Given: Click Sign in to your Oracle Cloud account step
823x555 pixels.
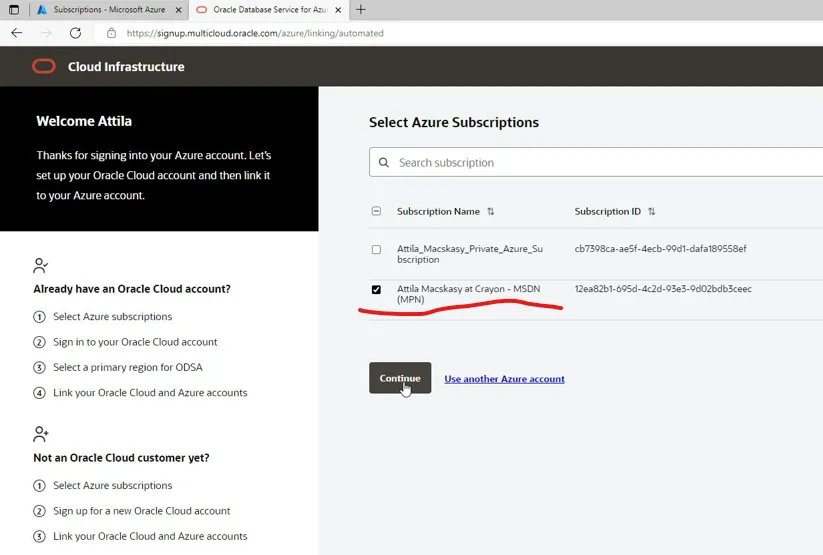Looking at the screenshot, I should pyautogui.click(x=135, y=342).
